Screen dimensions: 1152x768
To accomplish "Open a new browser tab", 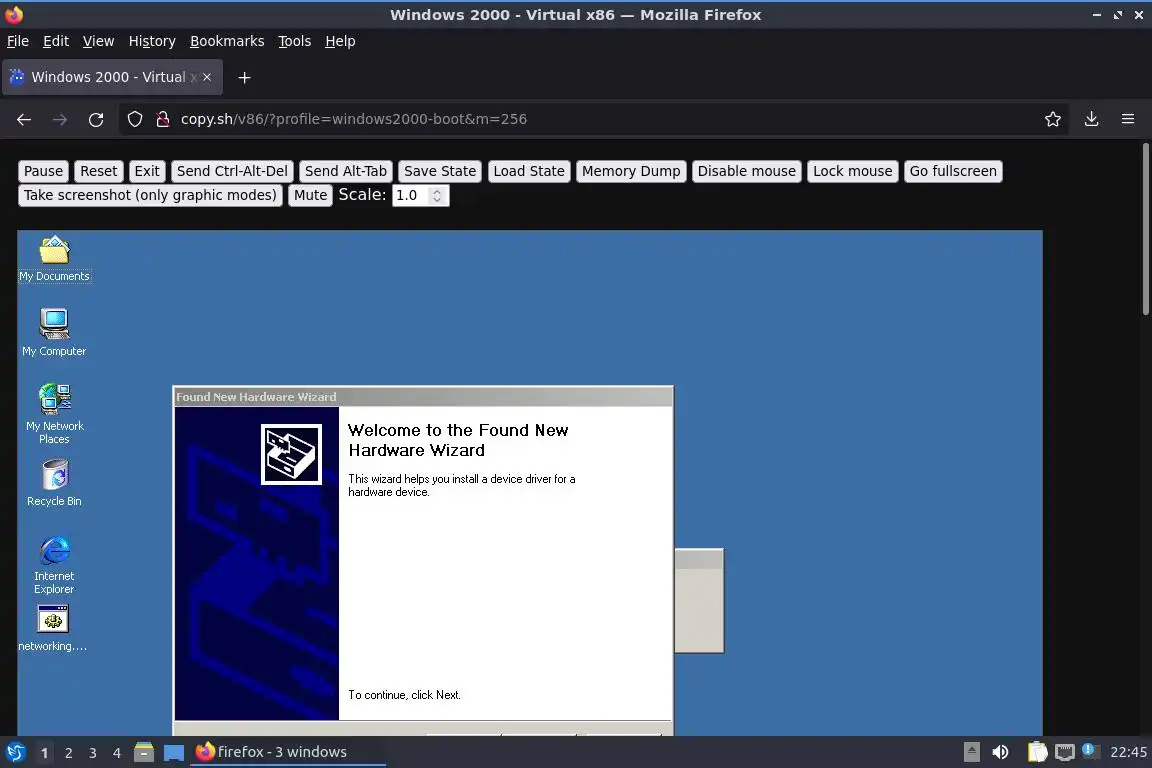I will click(x=245, y=77).
